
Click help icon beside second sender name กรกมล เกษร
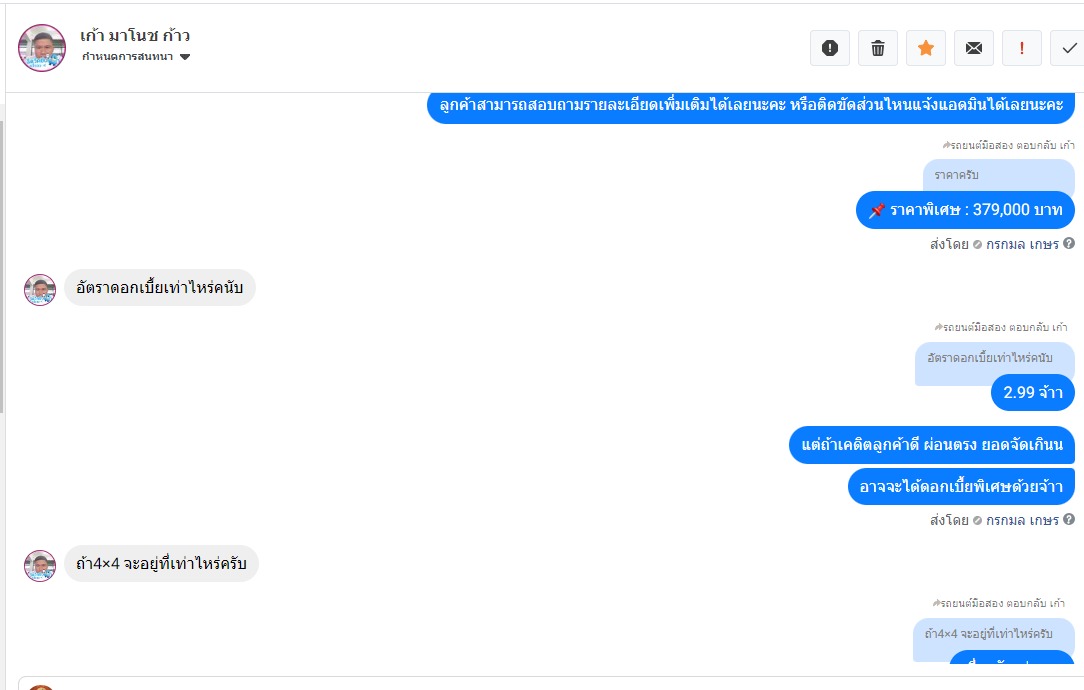[x=1069, y=520]
